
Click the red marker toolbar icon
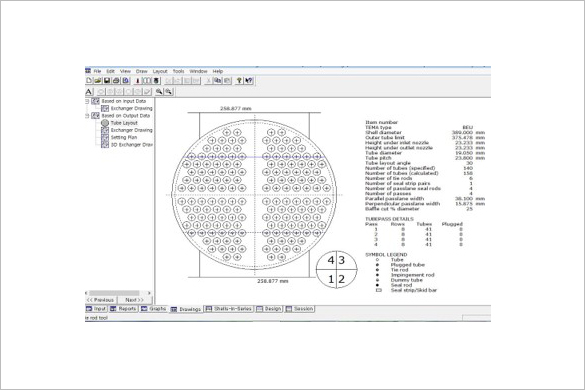pos(137,81)
